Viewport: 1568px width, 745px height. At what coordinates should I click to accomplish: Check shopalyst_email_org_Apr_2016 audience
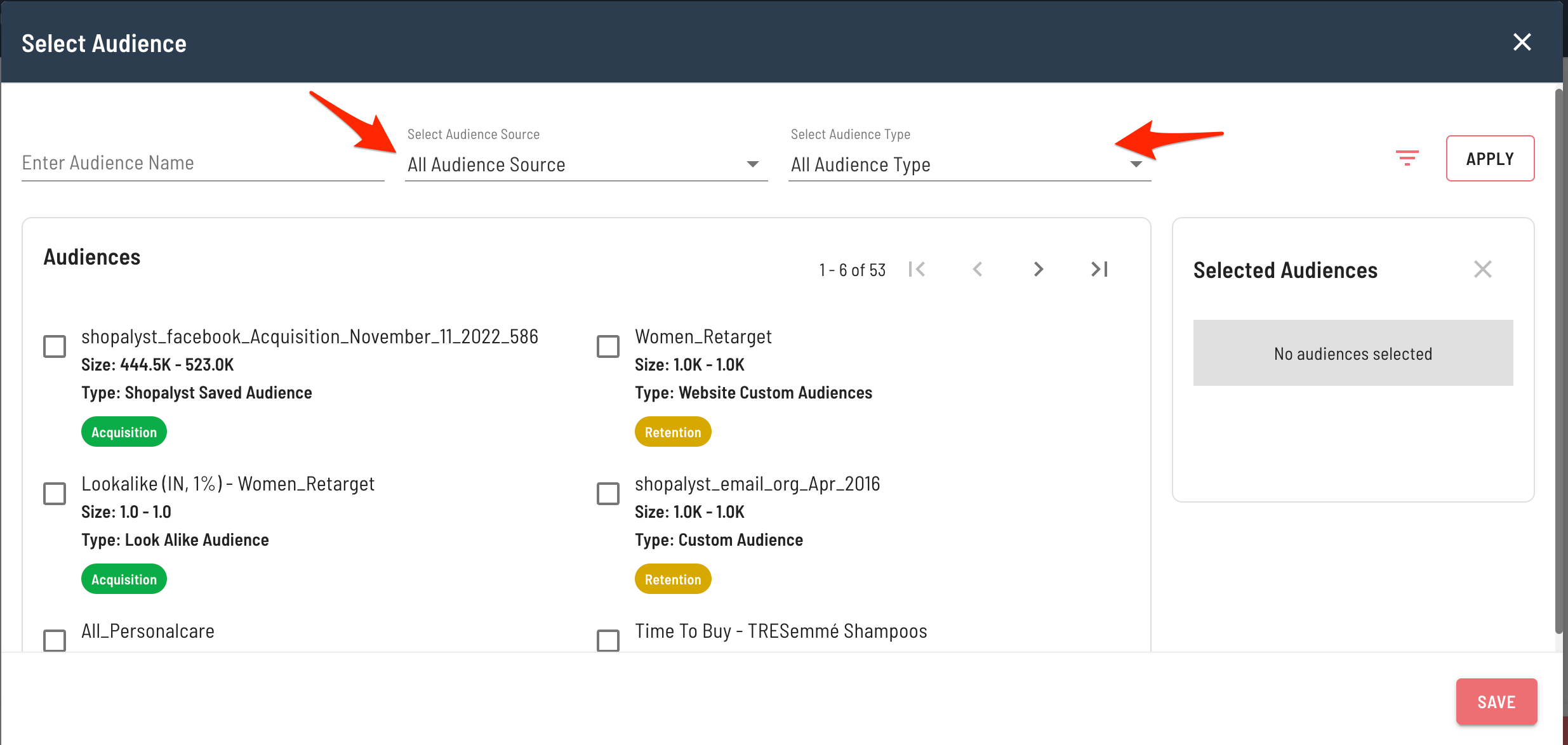pyautogui.click(x=608, y=494)
